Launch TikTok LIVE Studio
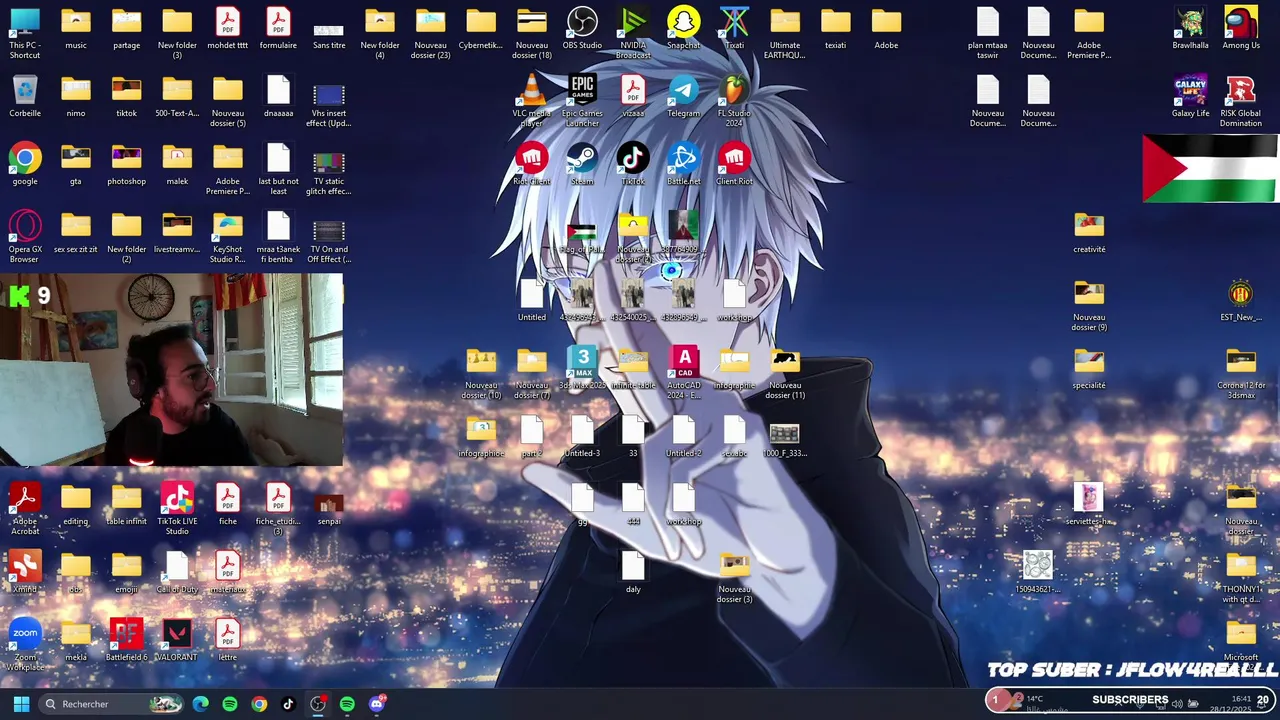Viewport: 1280px width, 720px height. tap(177, 508)
